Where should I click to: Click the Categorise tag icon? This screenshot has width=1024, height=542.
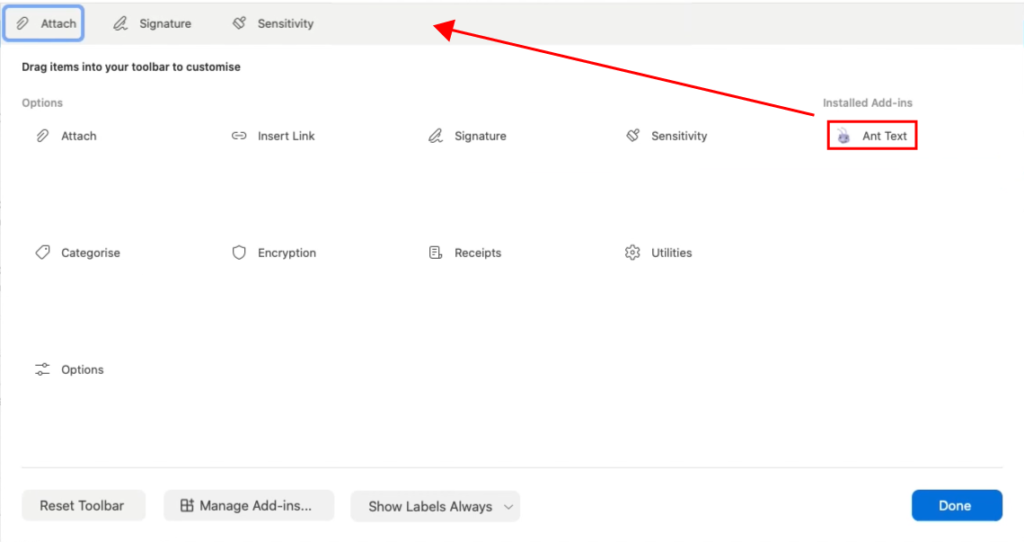pos(42,253)
